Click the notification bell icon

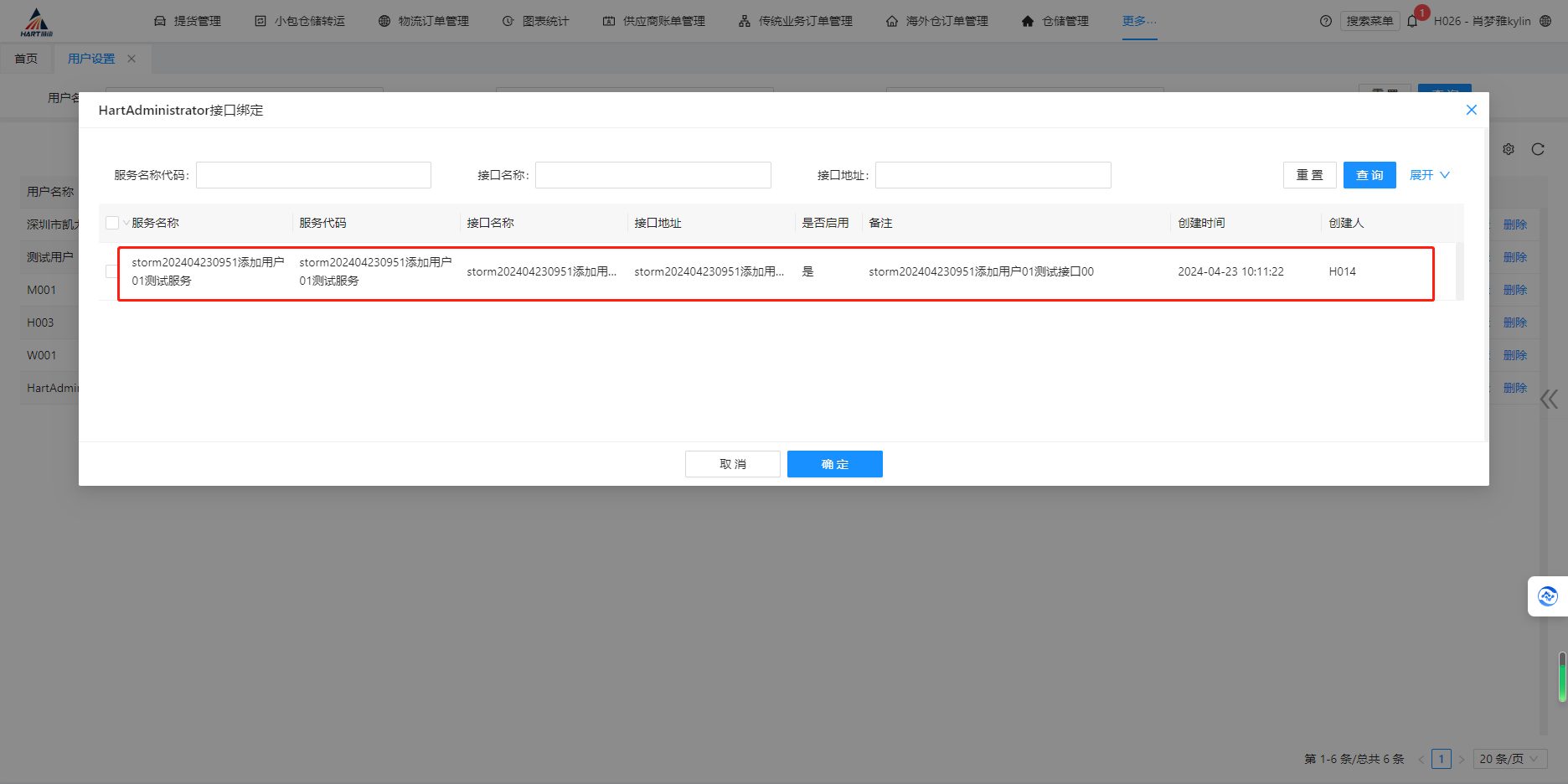[x=1412, y=21]
